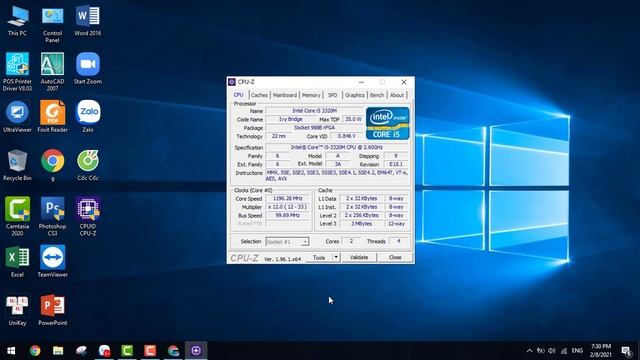The image size is (640, 360).
Task: Switch the ENG input language indicator
Action: [577, 351]
